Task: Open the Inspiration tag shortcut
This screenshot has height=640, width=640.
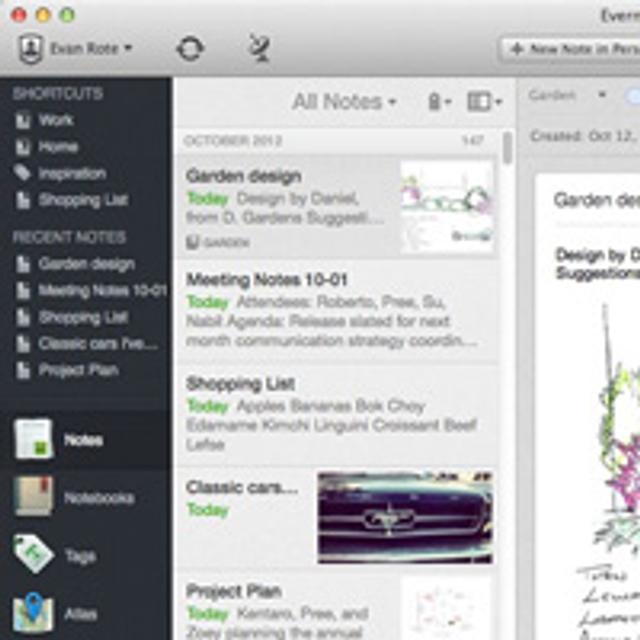Action: 60,173
